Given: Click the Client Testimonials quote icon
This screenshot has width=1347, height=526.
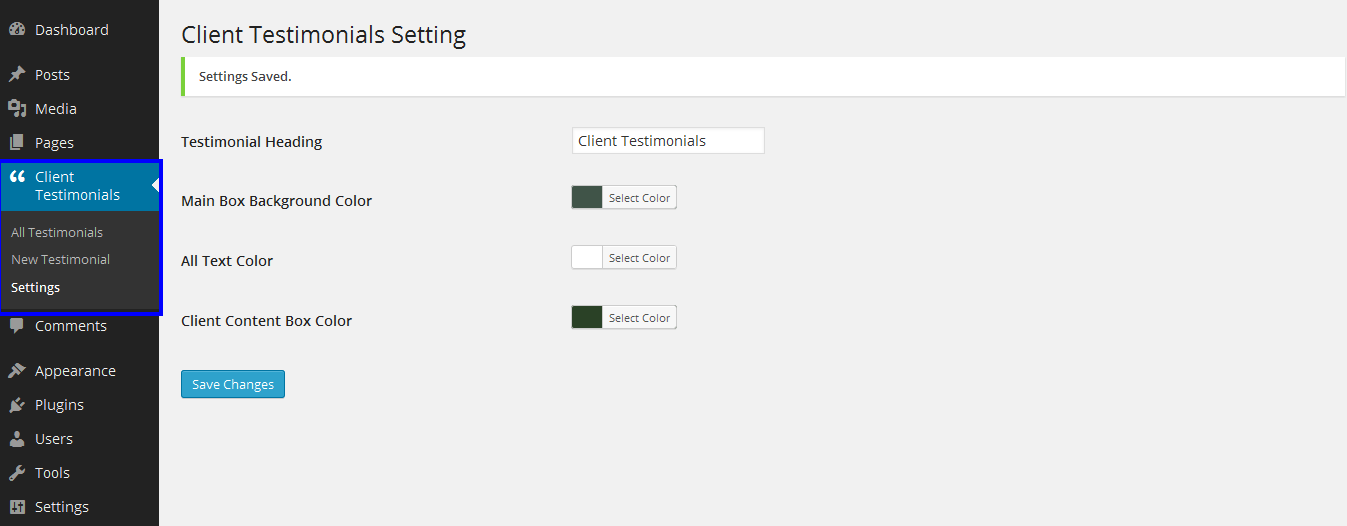Looking at the screenshot, I should (x=17, y=177).
